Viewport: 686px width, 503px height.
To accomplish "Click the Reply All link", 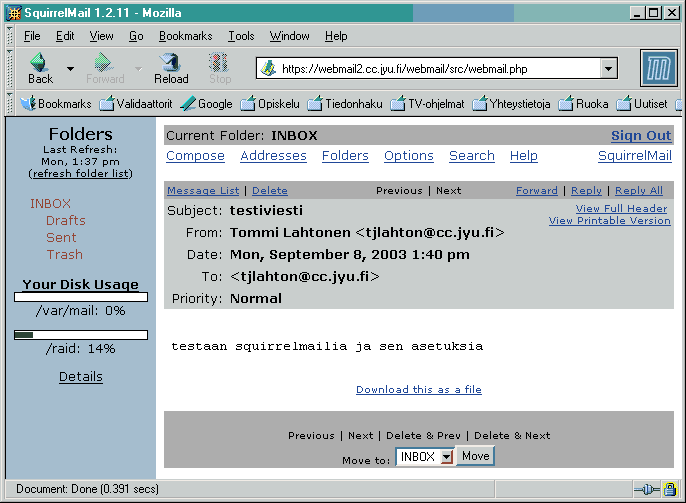I will click(x=639, y=191).
